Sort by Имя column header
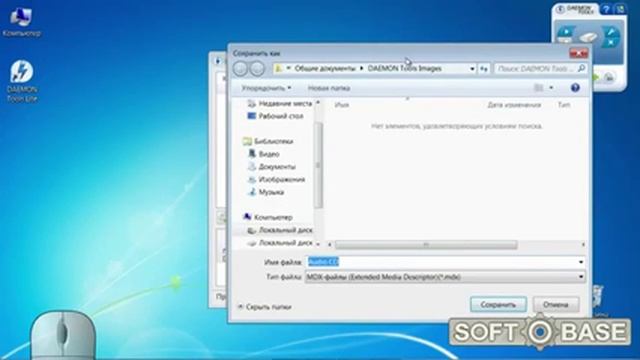Viewport: 640px width, 360px height. point(342,105)
